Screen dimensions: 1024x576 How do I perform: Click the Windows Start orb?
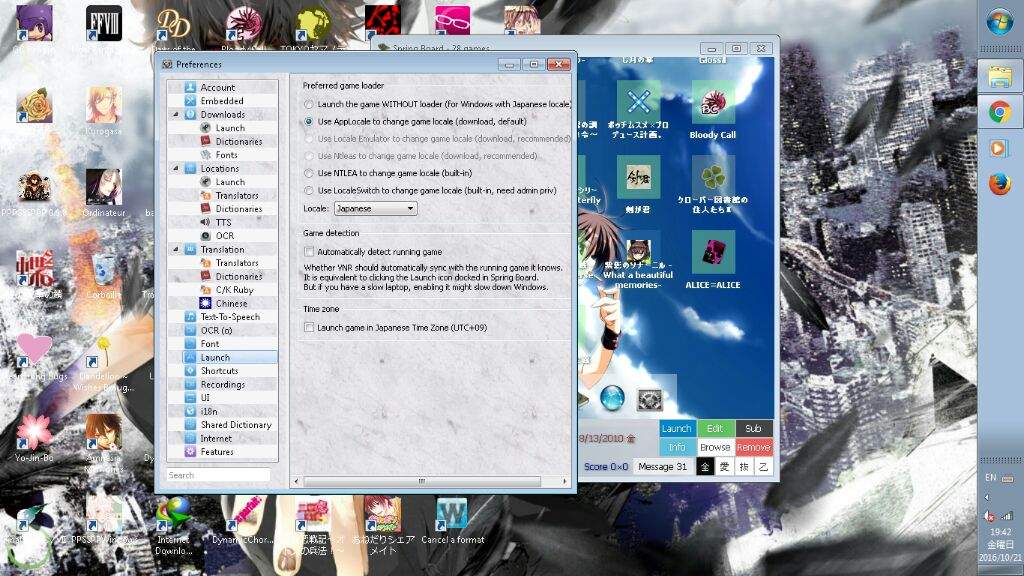999,23
